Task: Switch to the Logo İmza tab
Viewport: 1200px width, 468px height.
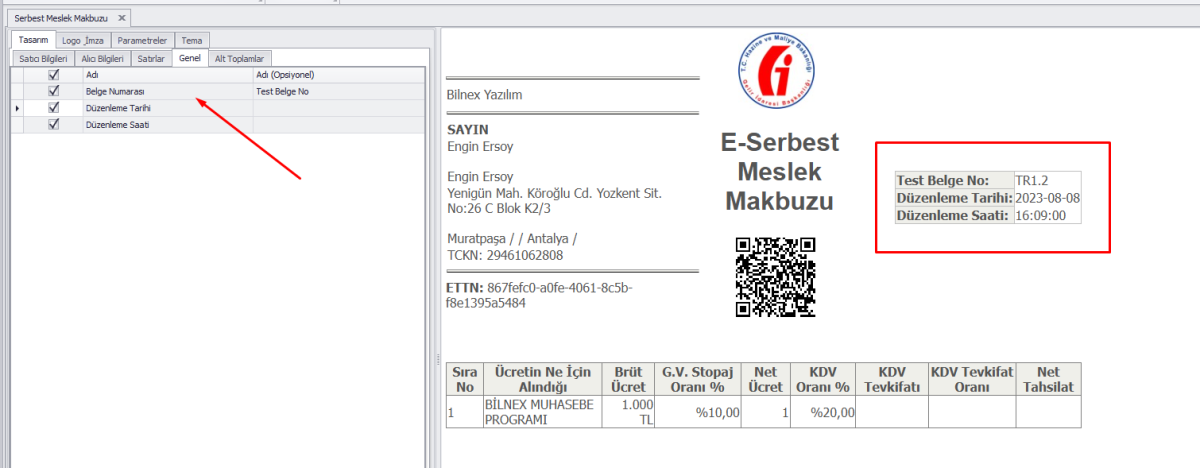Action: tap(82, 40)
